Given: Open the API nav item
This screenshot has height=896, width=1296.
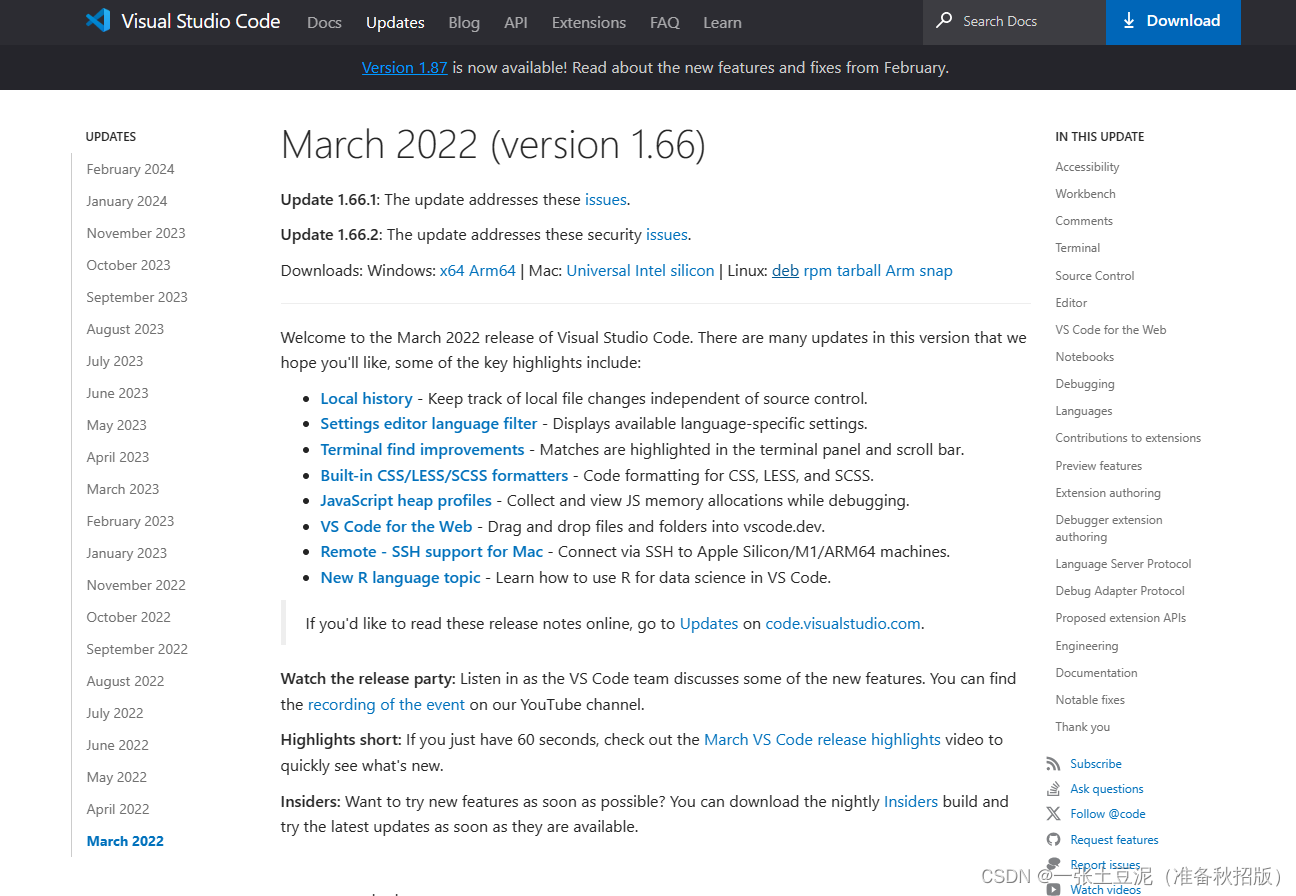Looking at the screenshot, I should [x=516, y=22].
